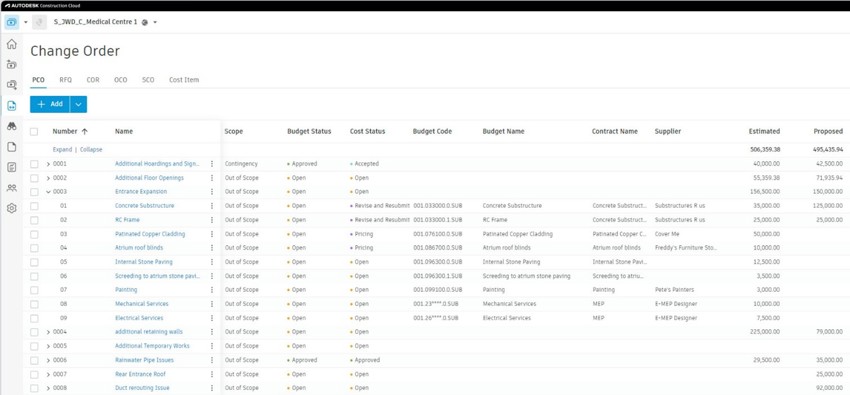The image size is (850, 395).
Task: Expand PCO row 0002
Action: pos(48,178)
